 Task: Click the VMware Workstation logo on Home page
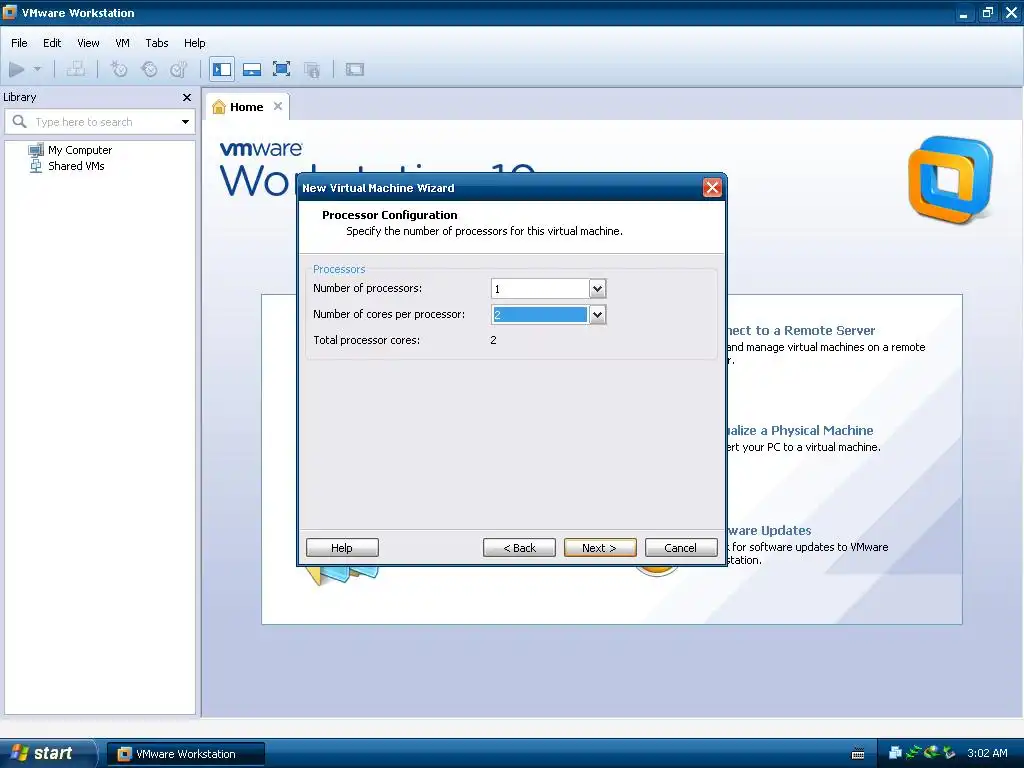pyautogui.click(x=950, y=180)
